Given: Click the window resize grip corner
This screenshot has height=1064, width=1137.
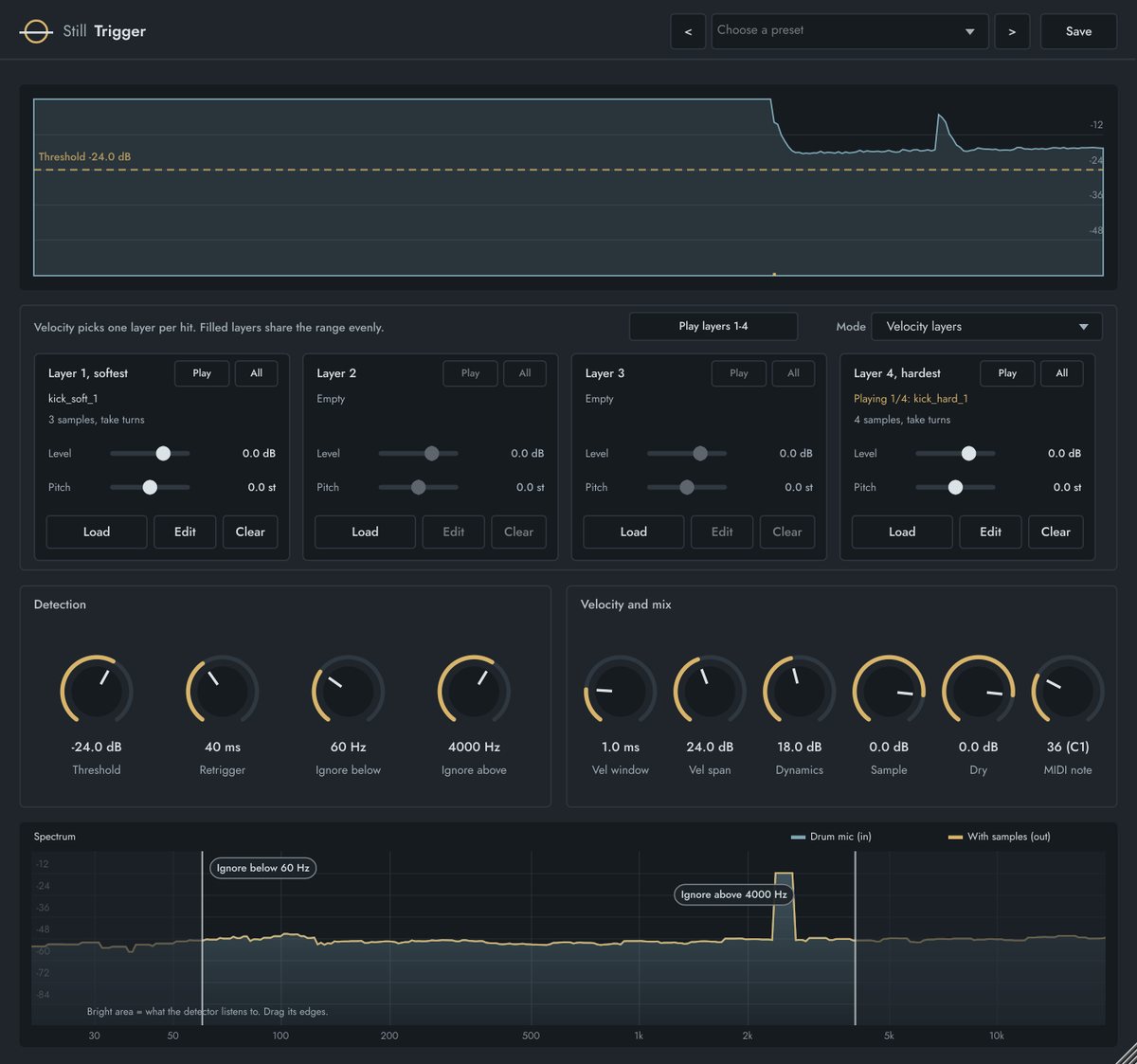Looking at the screenshot, I should coord(1126,1054).
